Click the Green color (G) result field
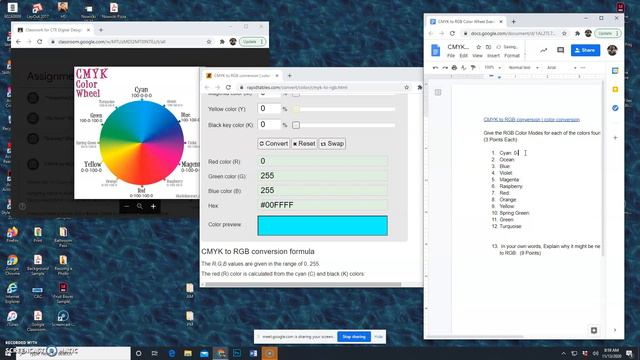 [322, 176]
